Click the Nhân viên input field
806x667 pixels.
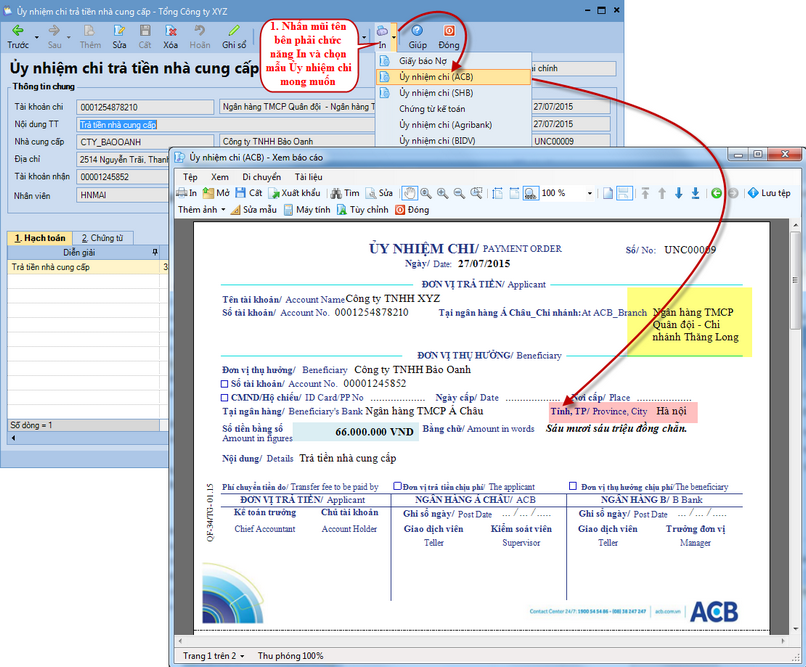coord(122,195)
